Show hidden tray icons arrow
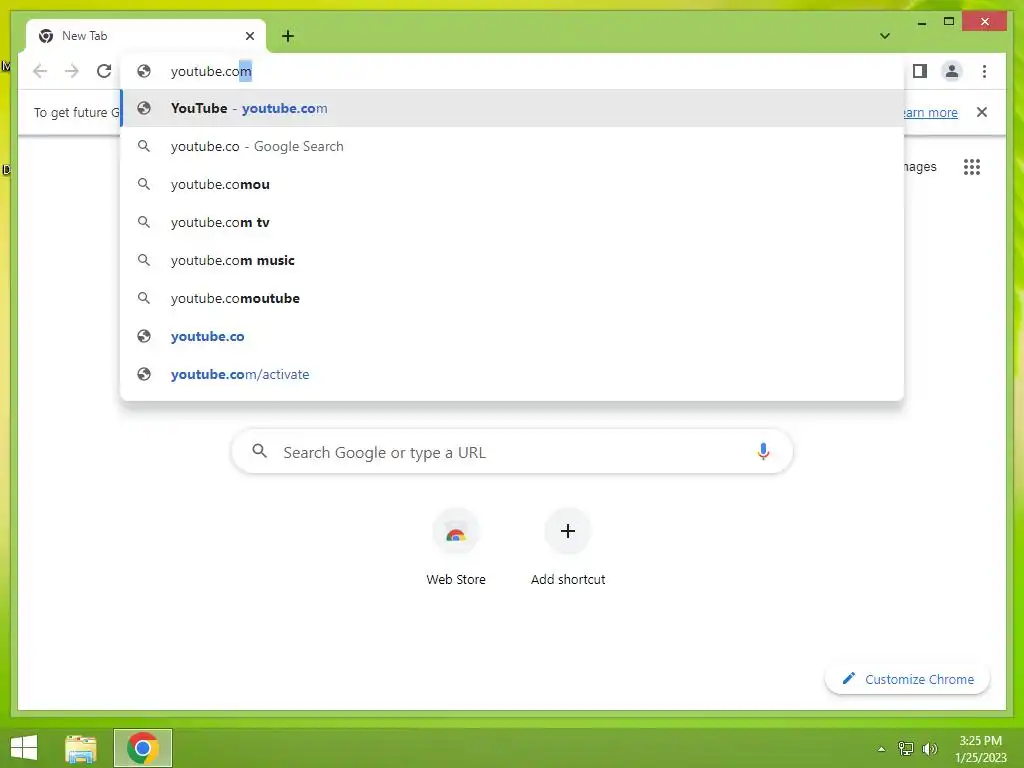Viewport: 1024px width, 768px height. click(881, 749)
